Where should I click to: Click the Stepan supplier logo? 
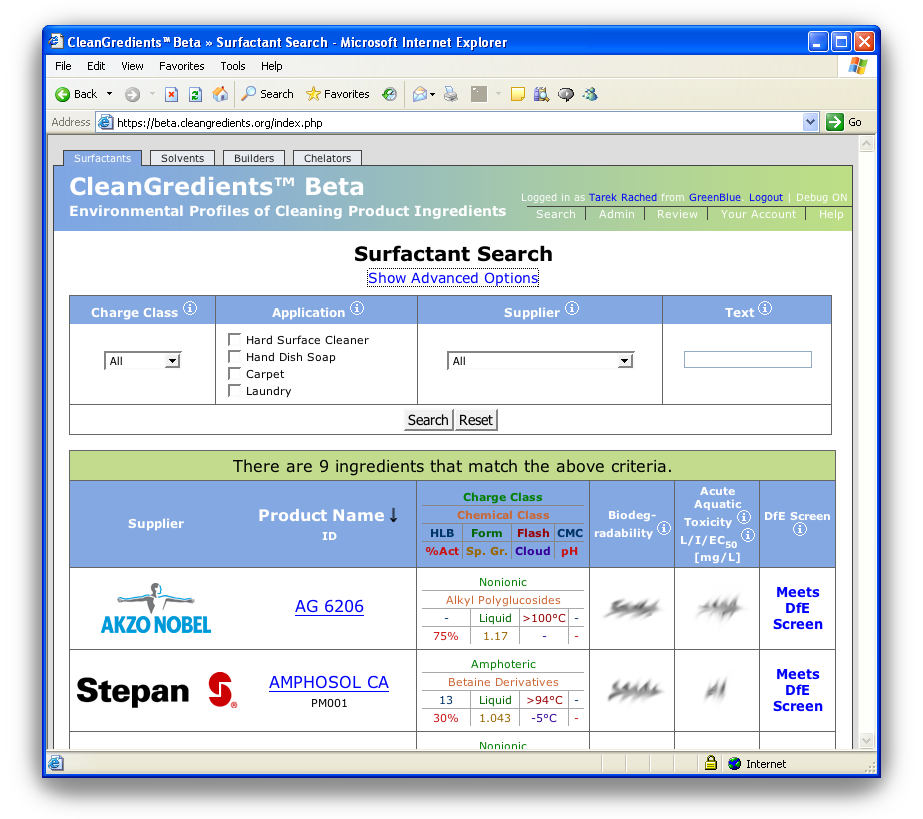[157, 691]
